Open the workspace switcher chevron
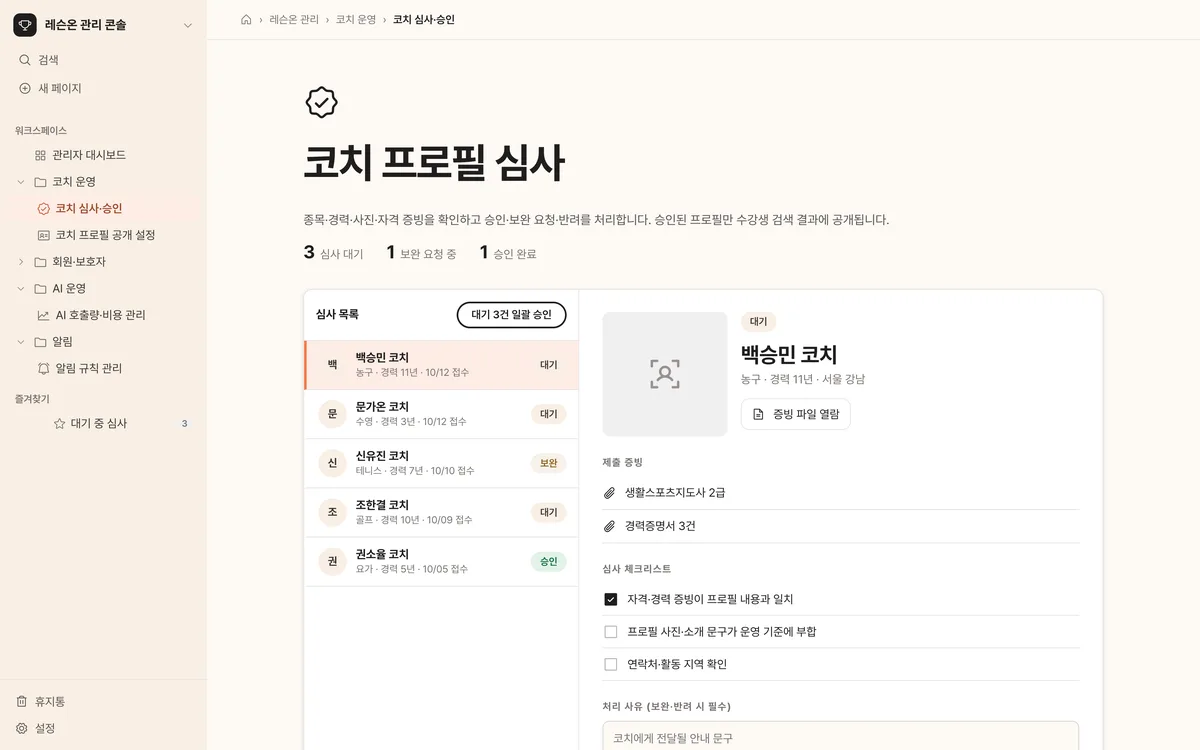Image resolution: width=1200 pixels, height=750 pixels. click(x=188, y=25)
